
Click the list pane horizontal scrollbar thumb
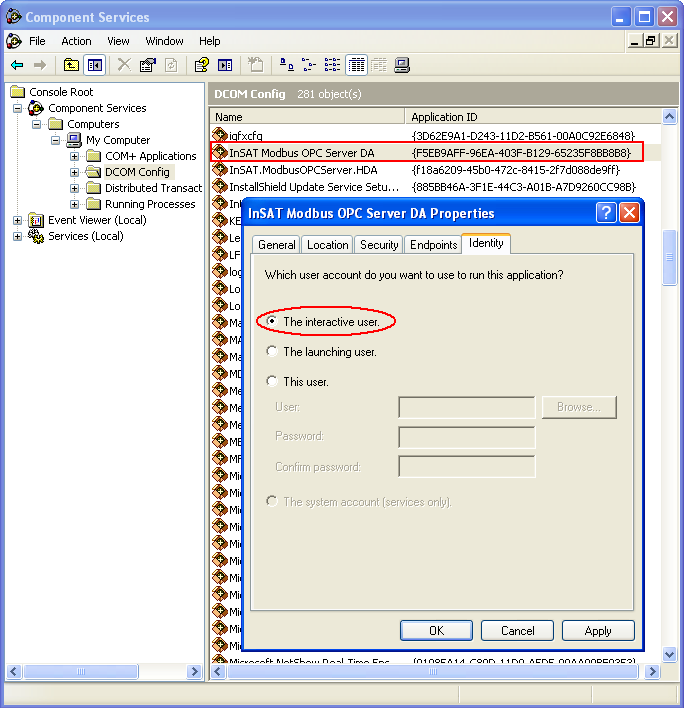point(433,671)
